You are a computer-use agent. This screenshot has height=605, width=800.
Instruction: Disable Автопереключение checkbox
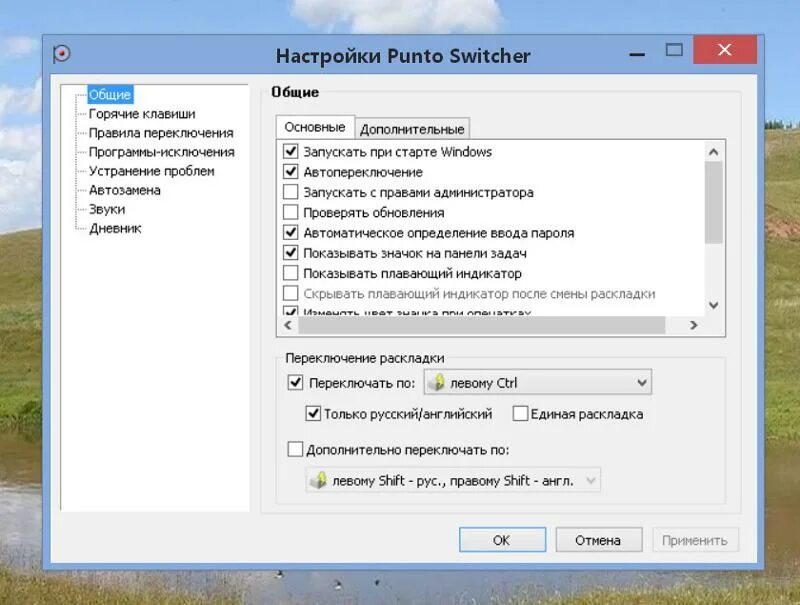[290, 171]
